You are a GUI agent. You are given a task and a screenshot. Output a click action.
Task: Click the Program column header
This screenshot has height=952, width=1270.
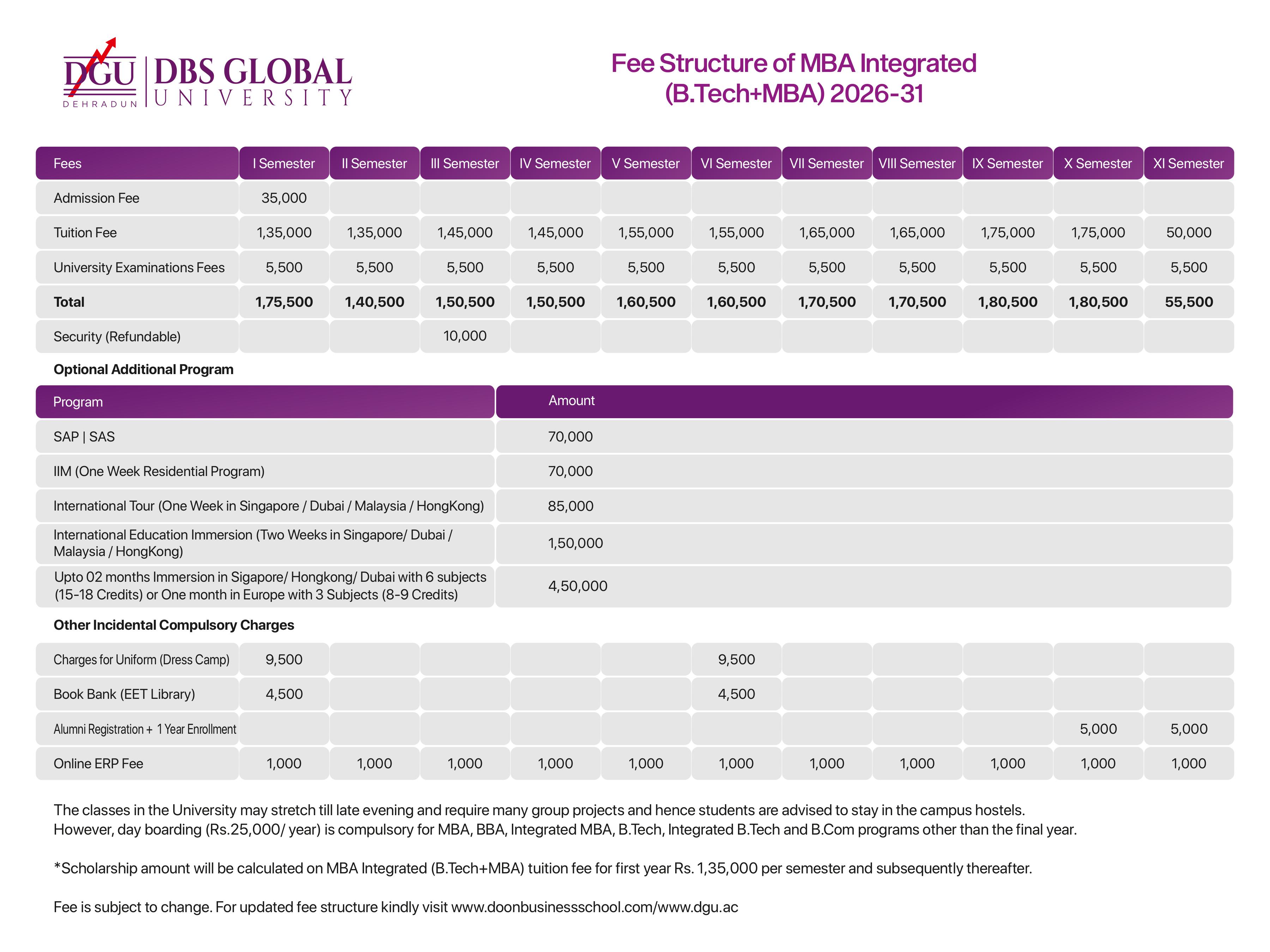[78, 402]
